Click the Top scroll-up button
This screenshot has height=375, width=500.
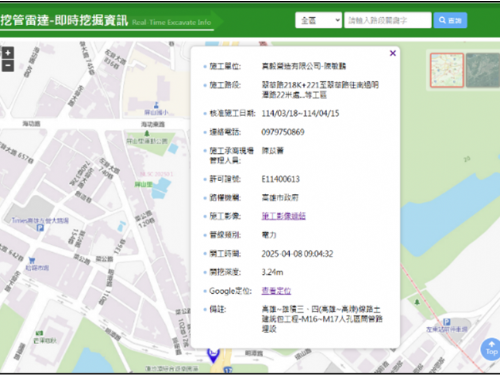(491, 349)
